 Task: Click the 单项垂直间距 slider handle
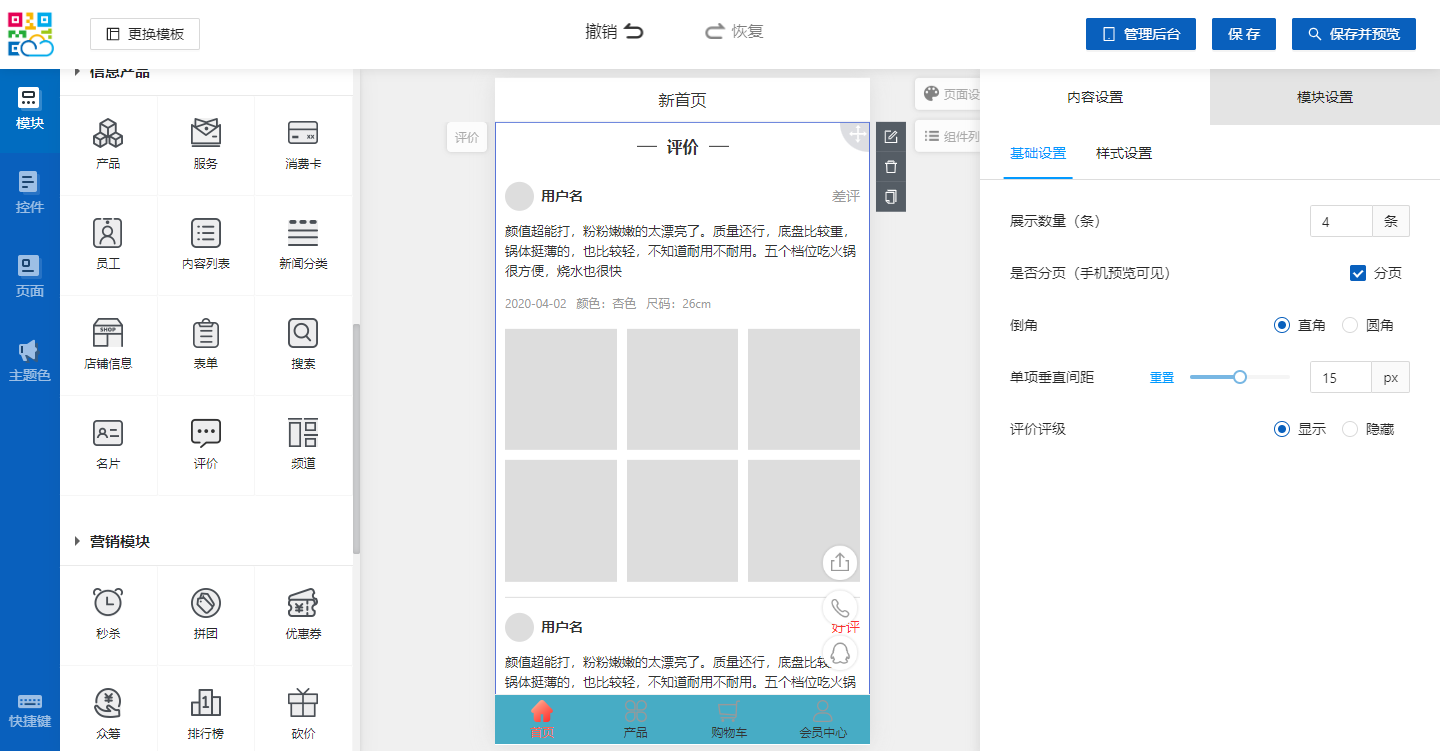[1240, 377]
